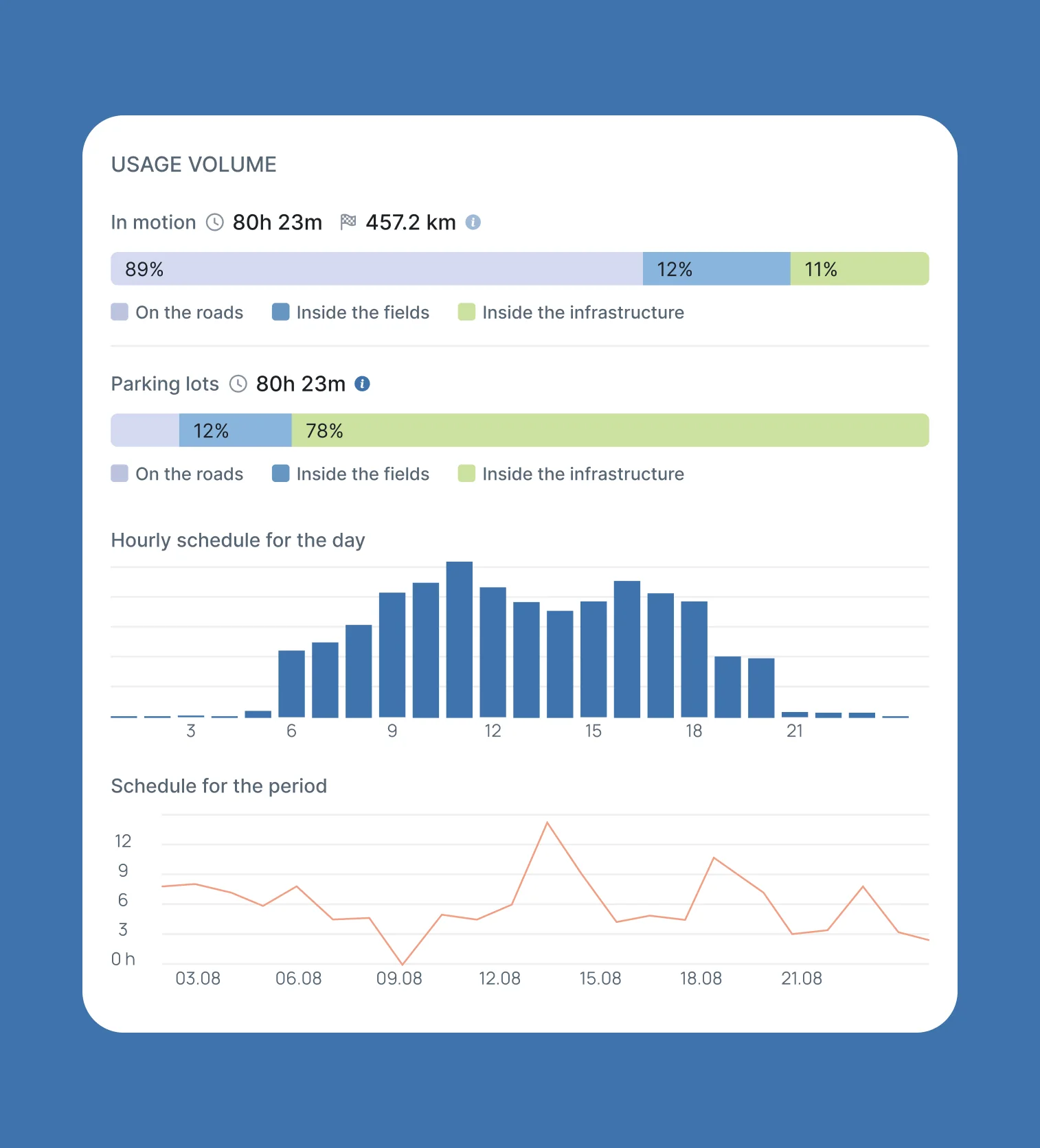Click the 18.08 date label
This screenshot has width=1040, height=1148.
point(701,978)
